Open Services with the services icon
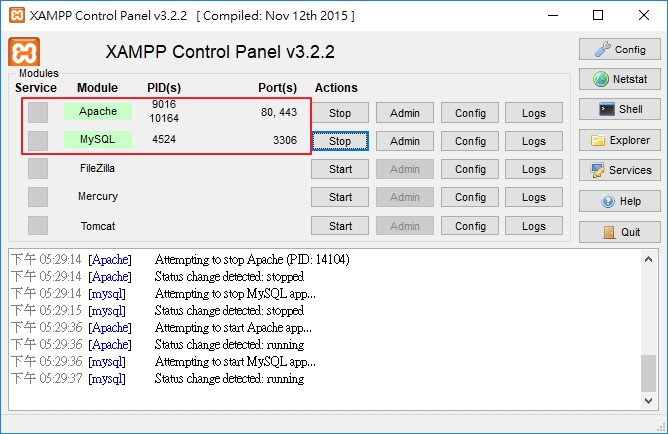 619,170
